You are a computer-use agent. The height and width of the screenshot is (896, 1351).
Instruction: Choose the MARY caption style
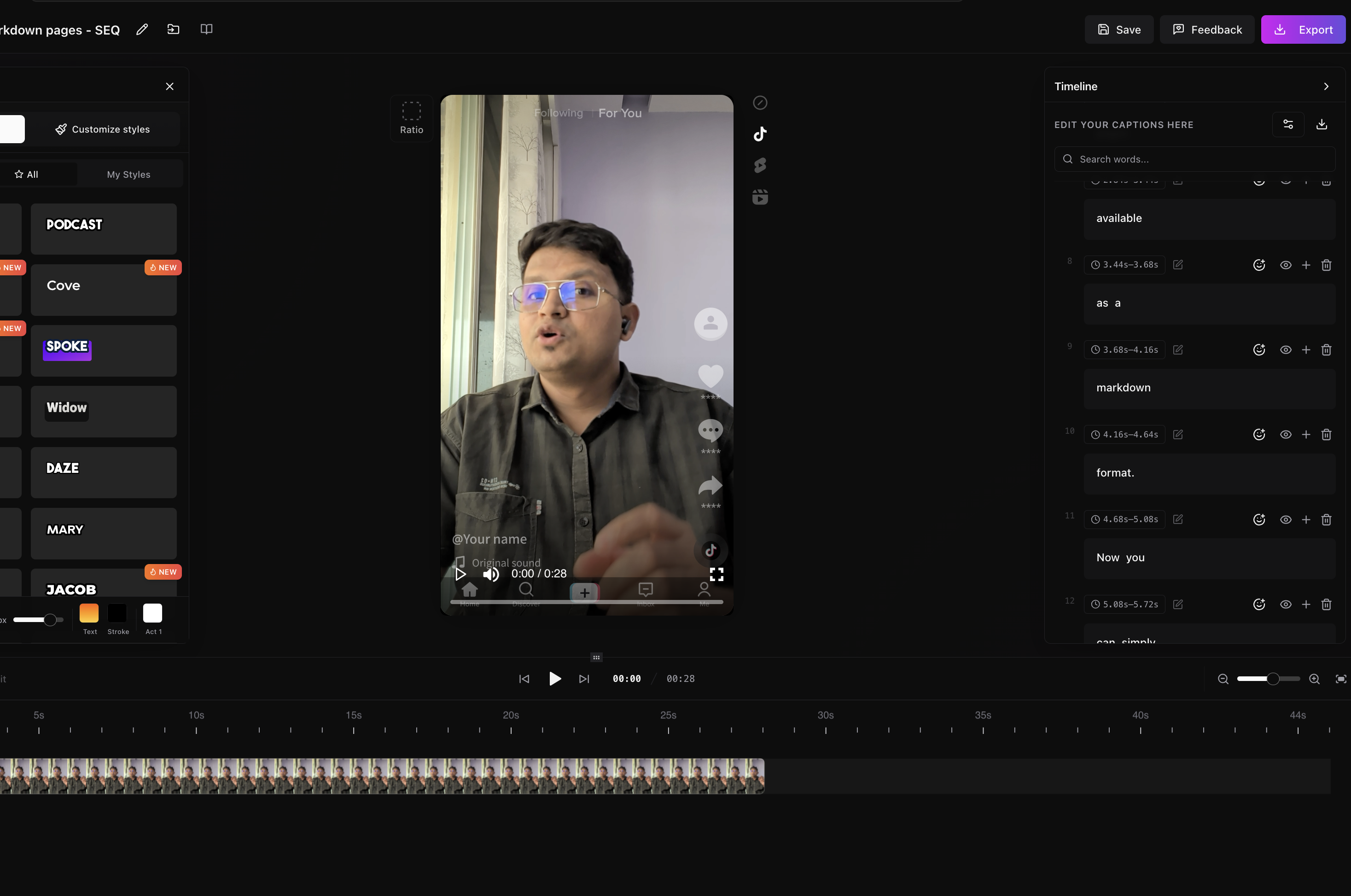click(x=104, y=533)
